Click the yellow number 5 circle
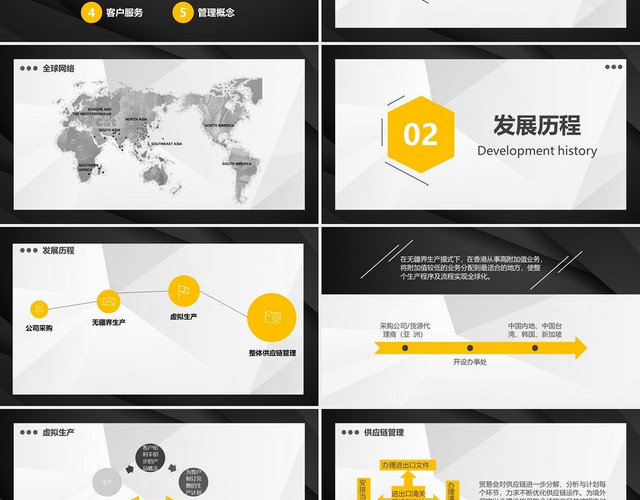Image resolution: width=640 pixels, height=500 pixels. [183, 13]
